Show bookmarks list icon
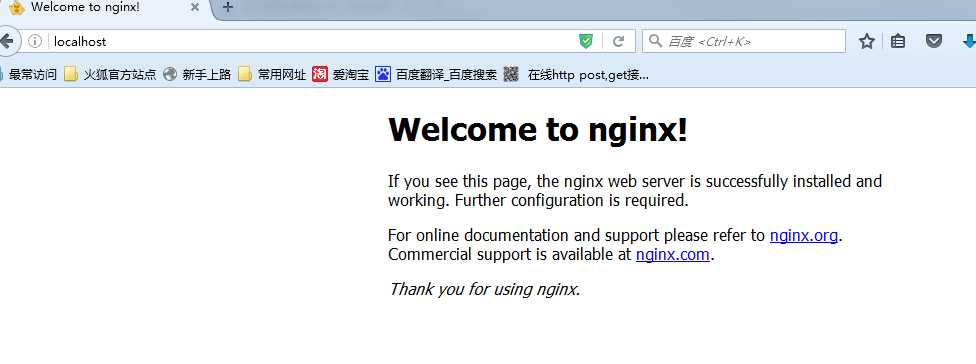The height and width of the screenshot is (364, 976). click(898, 42)
